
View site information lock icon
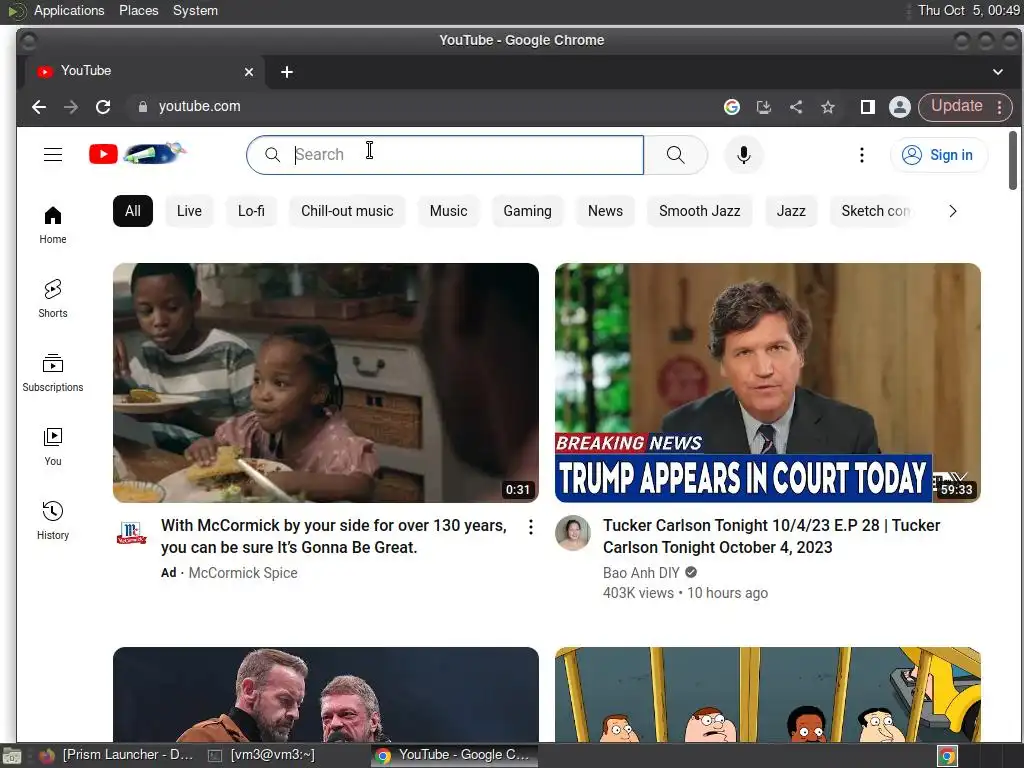tap(142, 106)
